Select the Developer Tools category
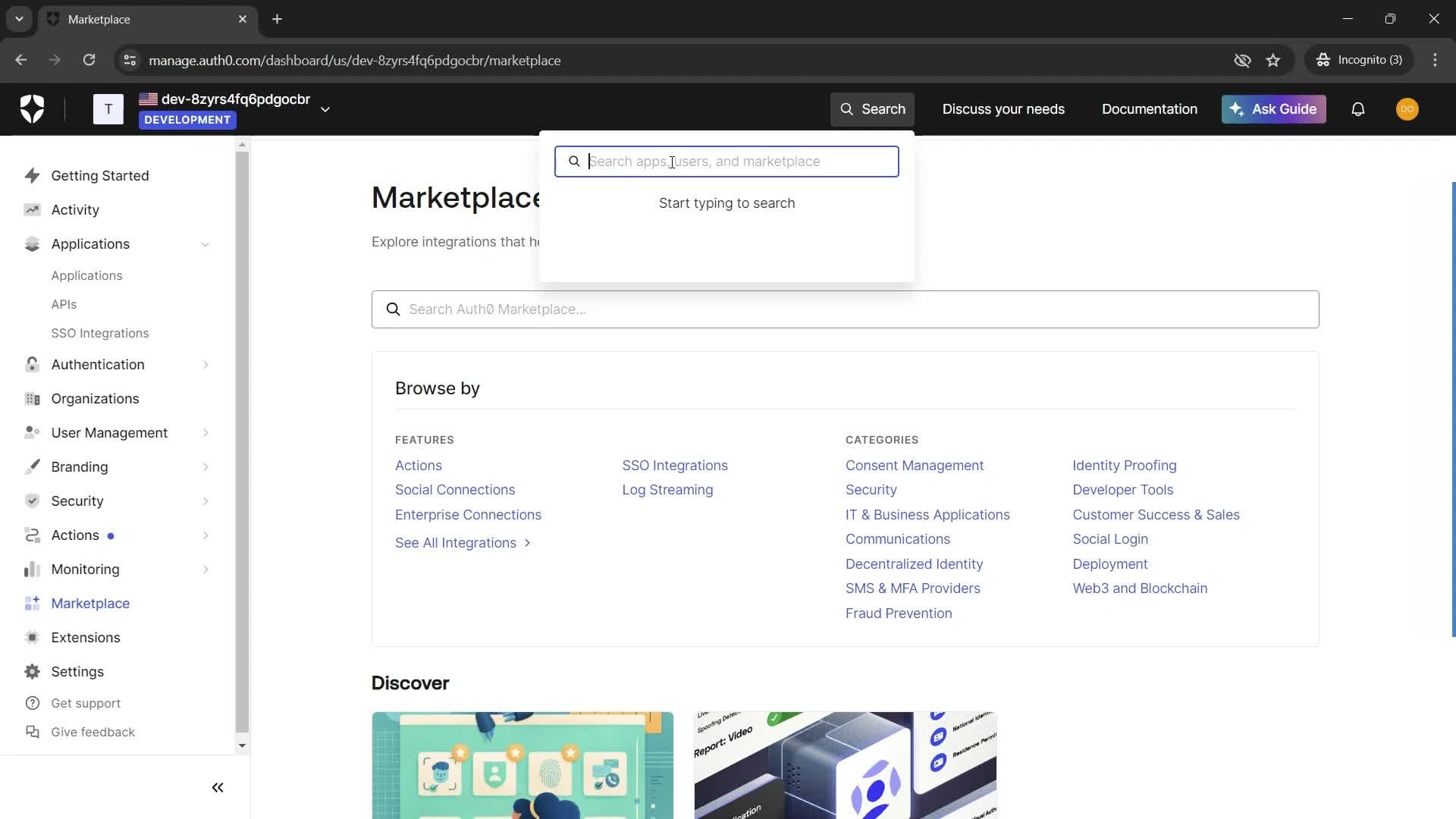Image resolution: width=1456 pixels, height=819 pixels. (x=1122, y=490)
